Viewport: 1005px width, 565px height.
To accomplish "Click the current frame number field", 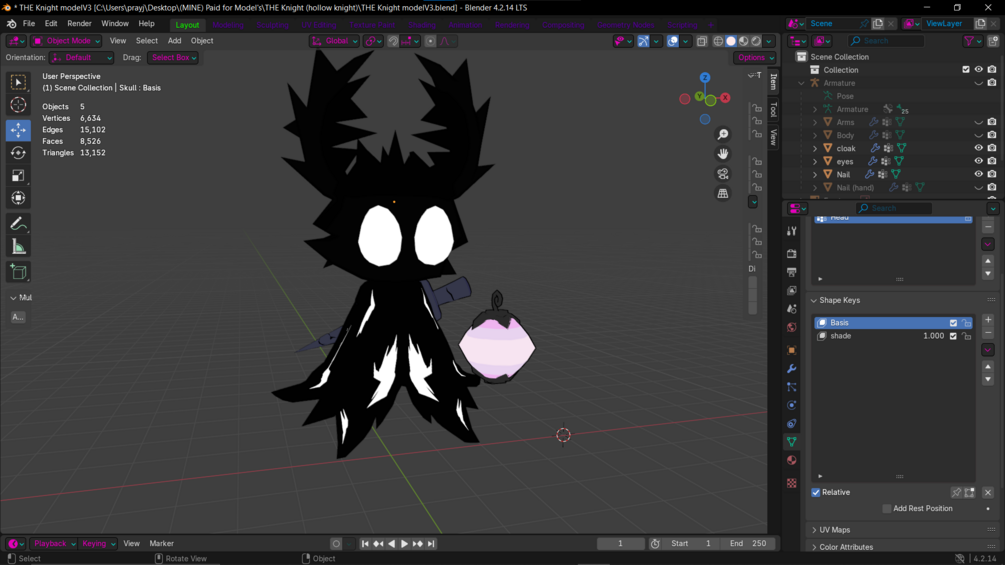I will pyautogui.click(x=620, y=544).
